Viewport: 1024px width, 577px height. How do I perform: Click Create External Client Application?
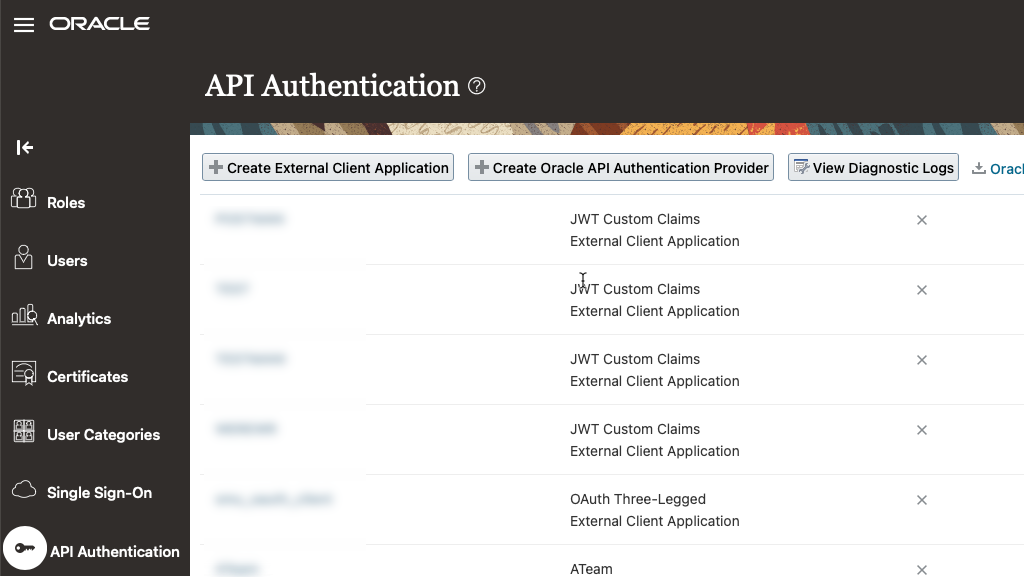coord(327,167)
